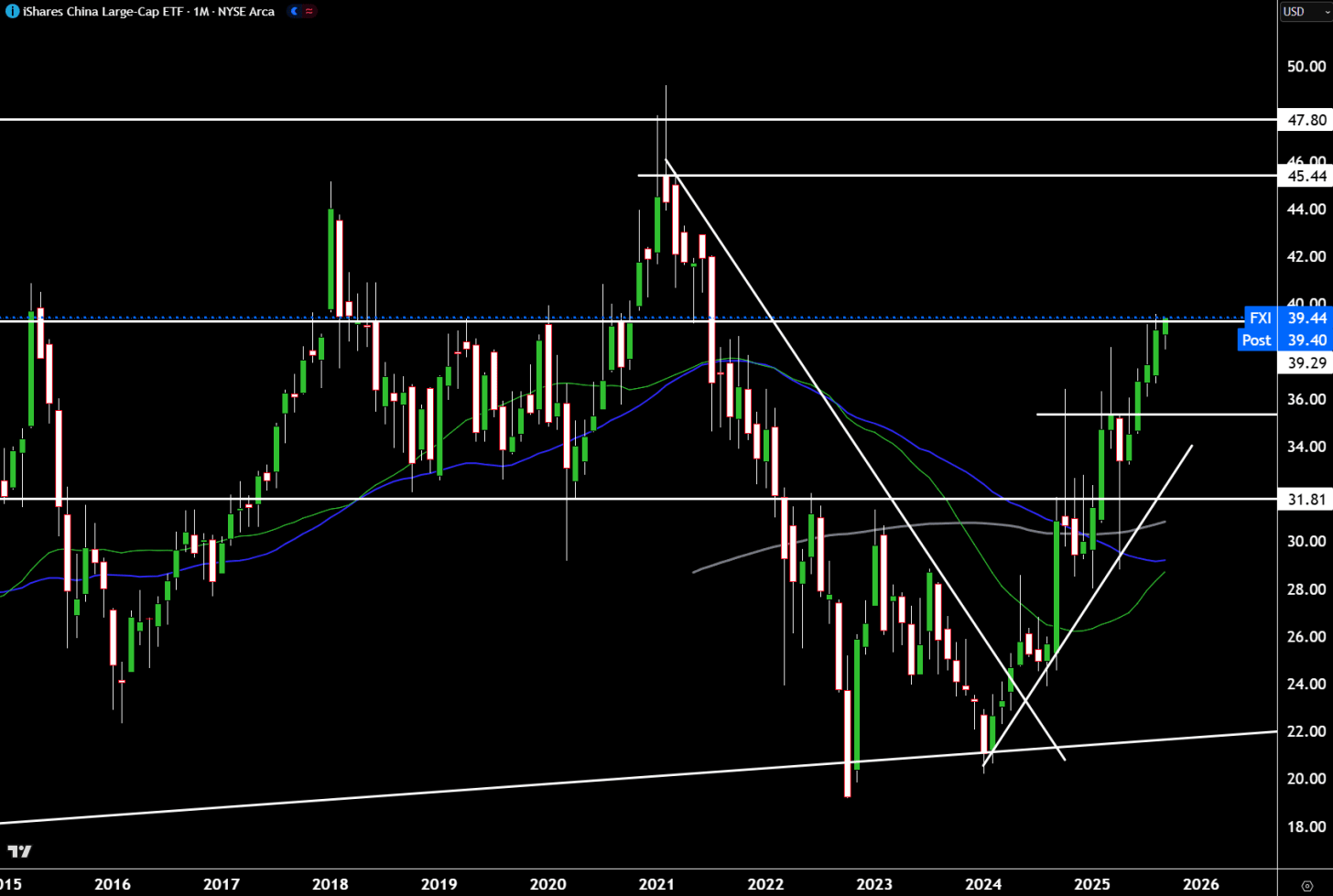Click the 2024 label on time axis
Viewport: 1333px width, 896px height.
pyautogui.click(x=983, y=884)
